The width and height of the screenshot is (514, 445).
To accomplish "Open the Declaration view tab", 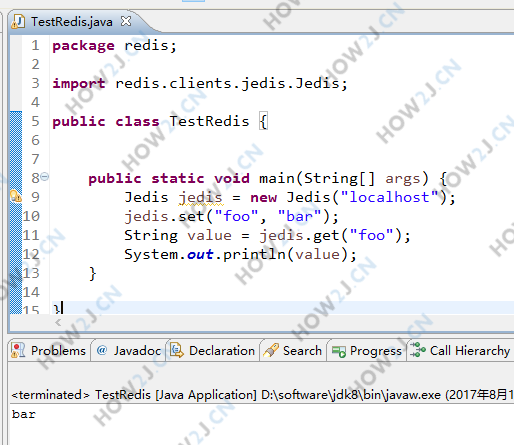I will [213, 351].
